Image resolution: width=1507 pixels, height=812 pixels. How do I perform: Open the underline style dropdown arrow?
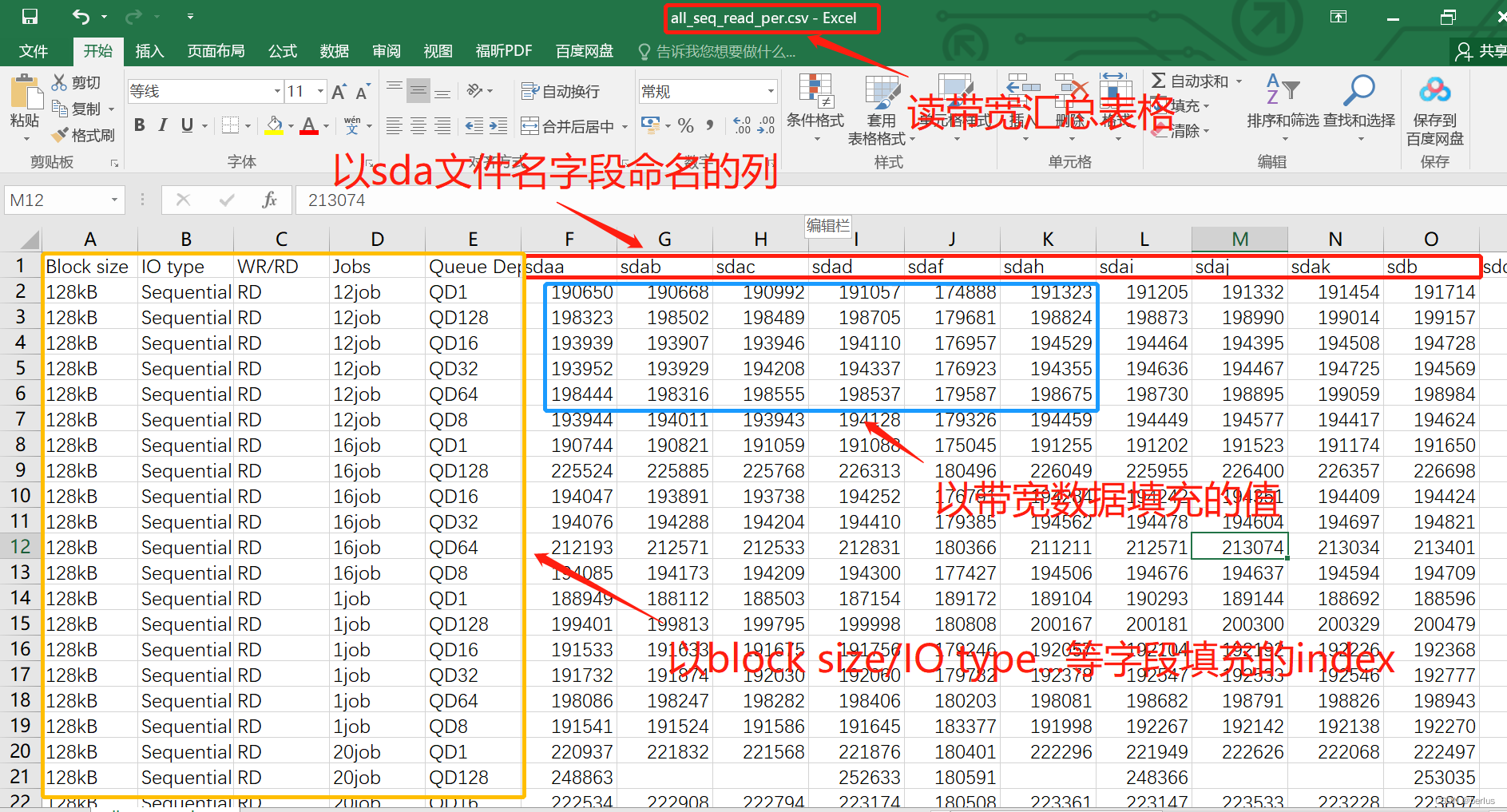point(204,126)
